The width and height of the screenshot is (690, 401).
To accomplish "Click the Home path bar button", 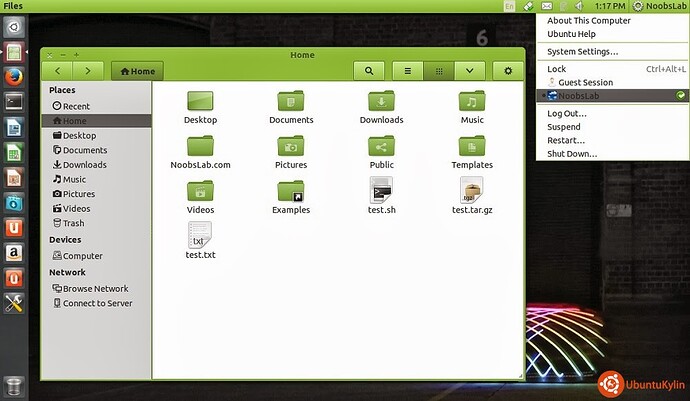I will (x=137, y=71).
